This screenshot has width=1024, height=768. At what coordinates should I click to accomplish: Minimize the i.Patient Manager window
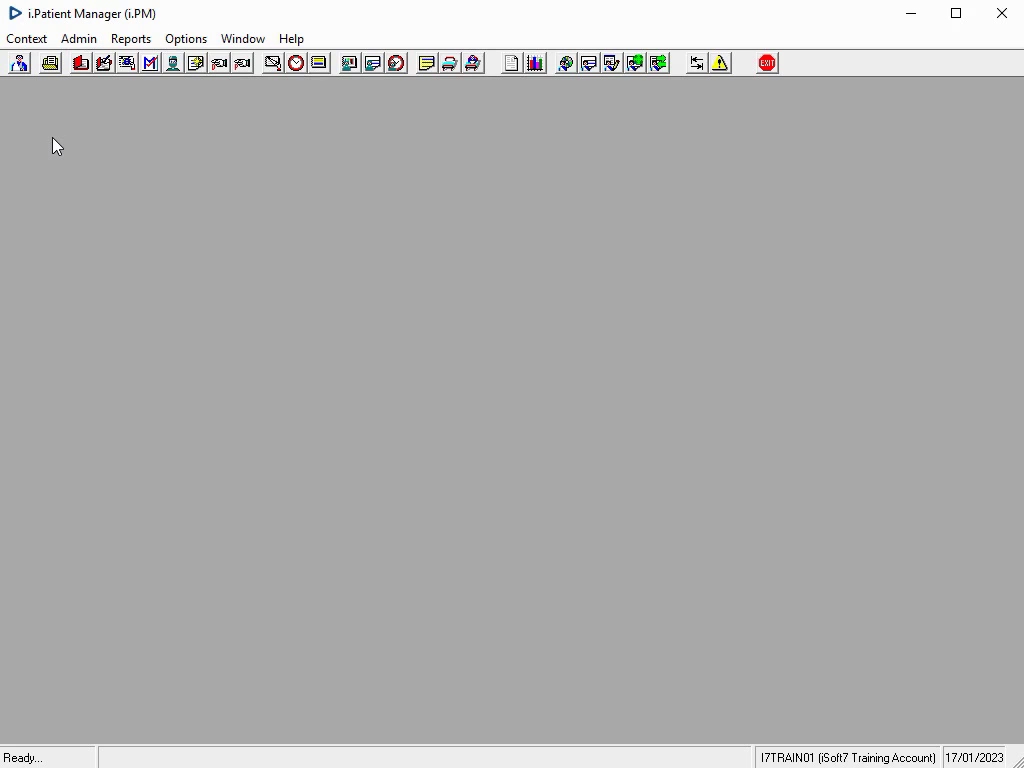point(911,13)
